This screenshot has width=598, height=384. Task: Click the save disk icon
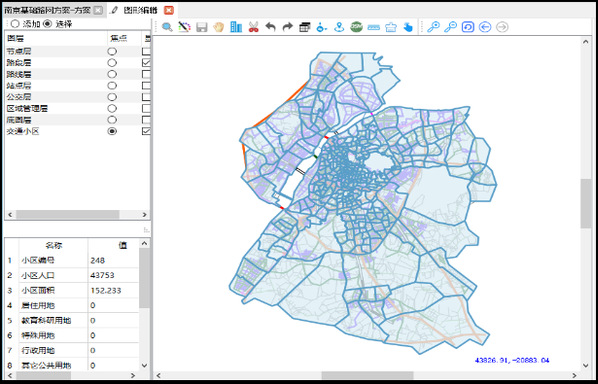[201, 27]
